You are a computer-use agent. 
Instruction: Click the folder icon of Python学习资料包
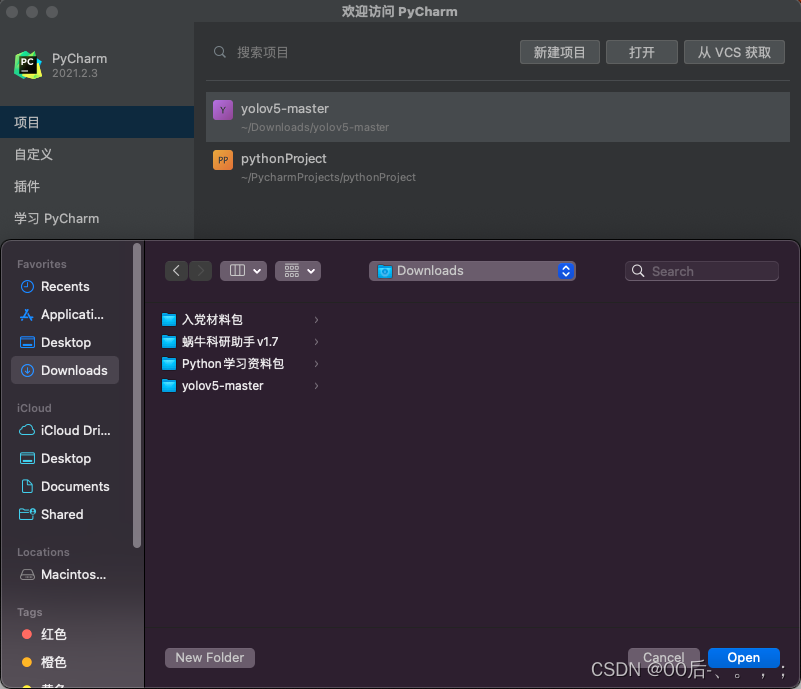[169, 364]
